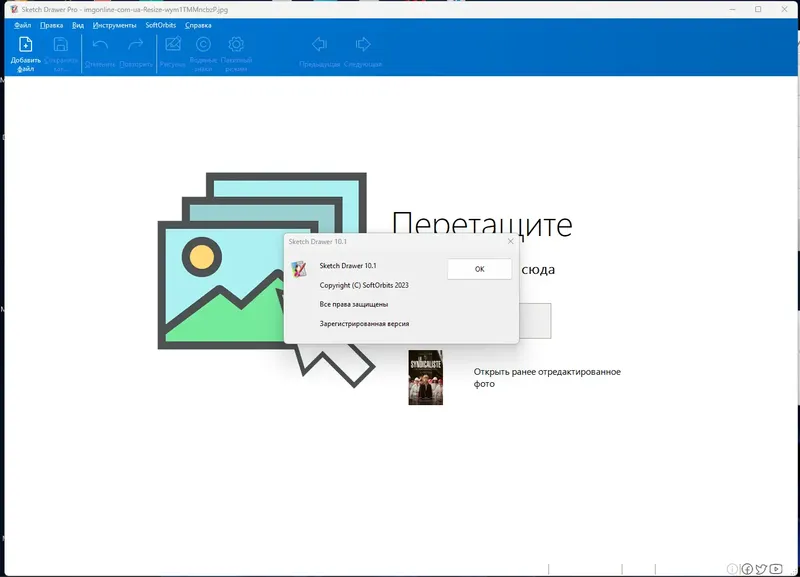The height and width of the screenshot is (577, 800).
Task: Click the info circle icon in status bar
Action: pyautogui.click(x=732, y=569)
